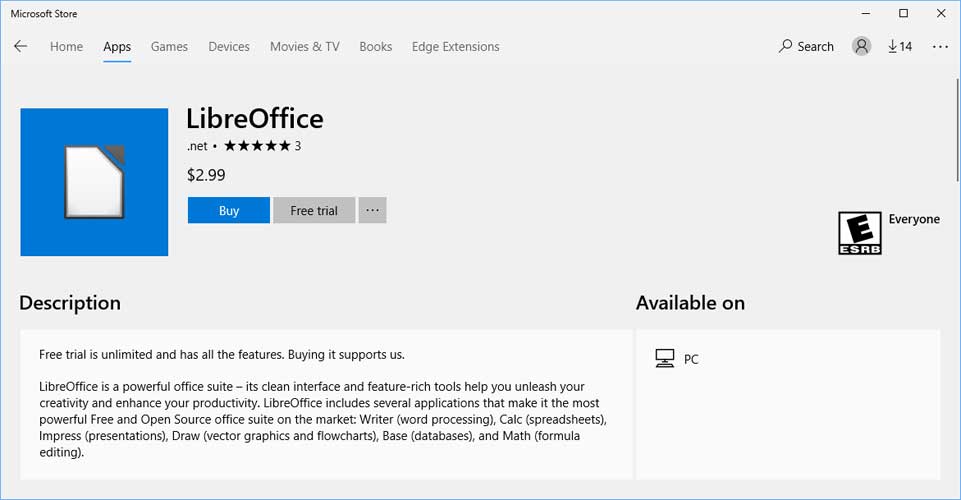Click the magnifier Search icon
The width and height of the screenshot is (961, 500).
[x=785, y=46]
